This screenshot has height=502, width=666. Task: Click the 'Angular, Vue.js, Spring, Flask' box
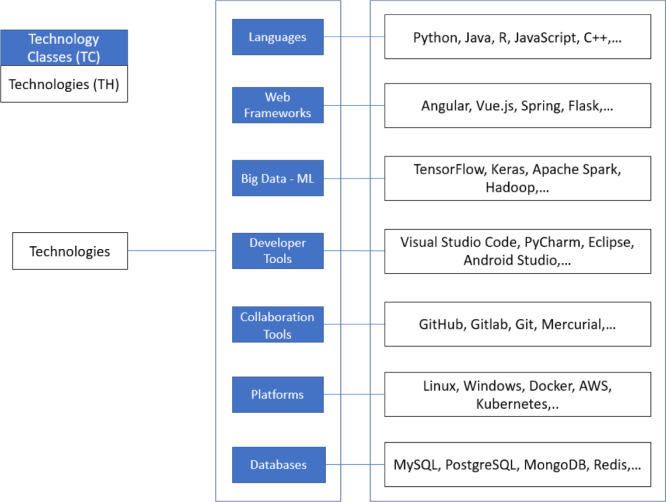coord(517,105)
